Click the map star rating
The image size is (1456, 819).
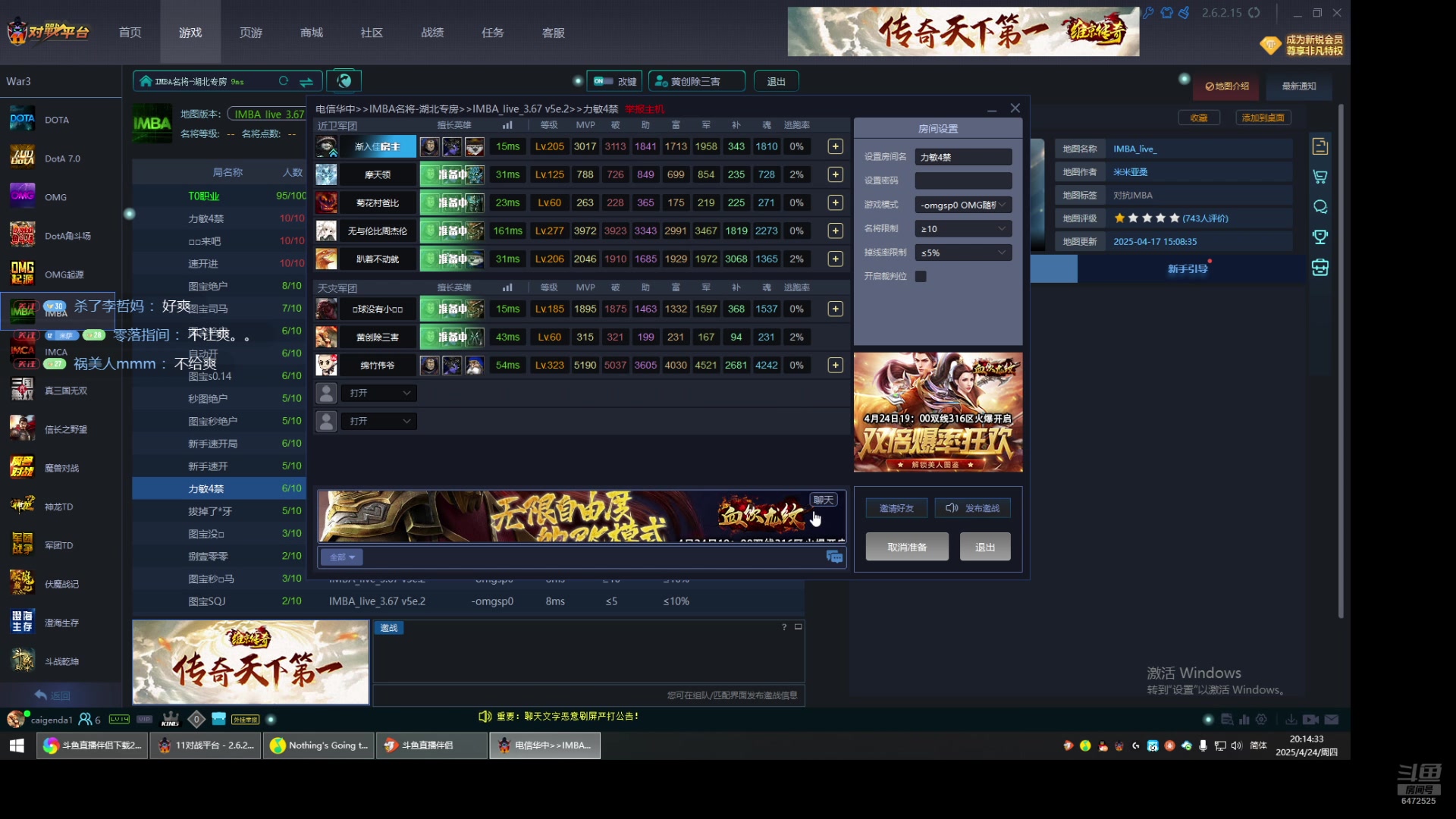pyautogui.click(x=1147, y=218)
